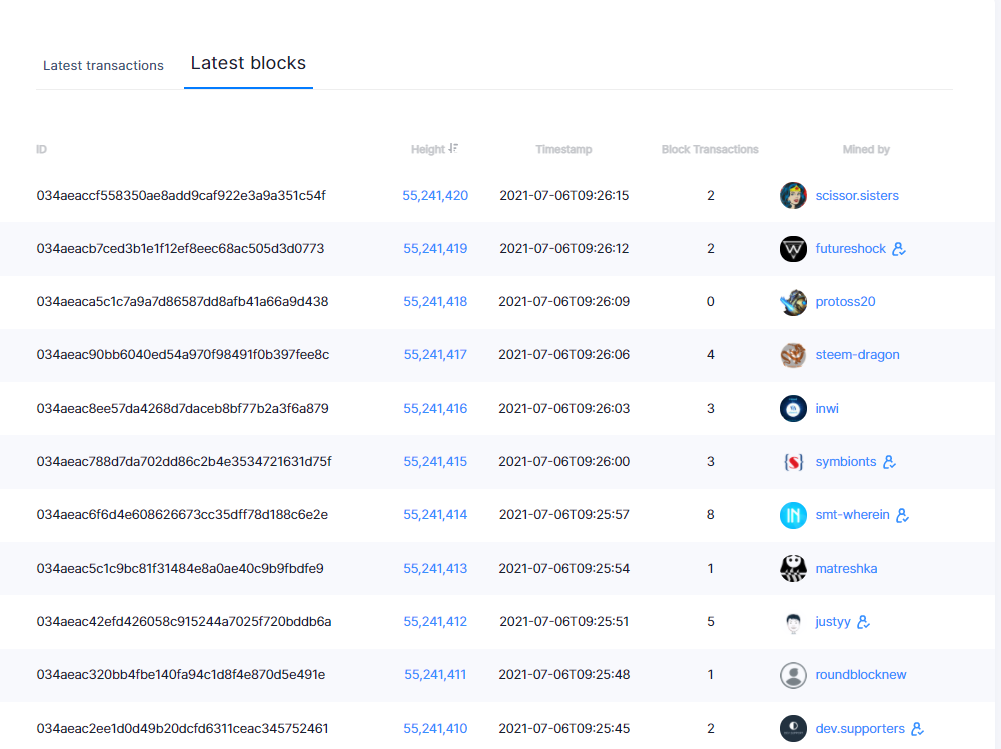
Task: Open scissor.sisters miner profile link
Action: point(857,195)
